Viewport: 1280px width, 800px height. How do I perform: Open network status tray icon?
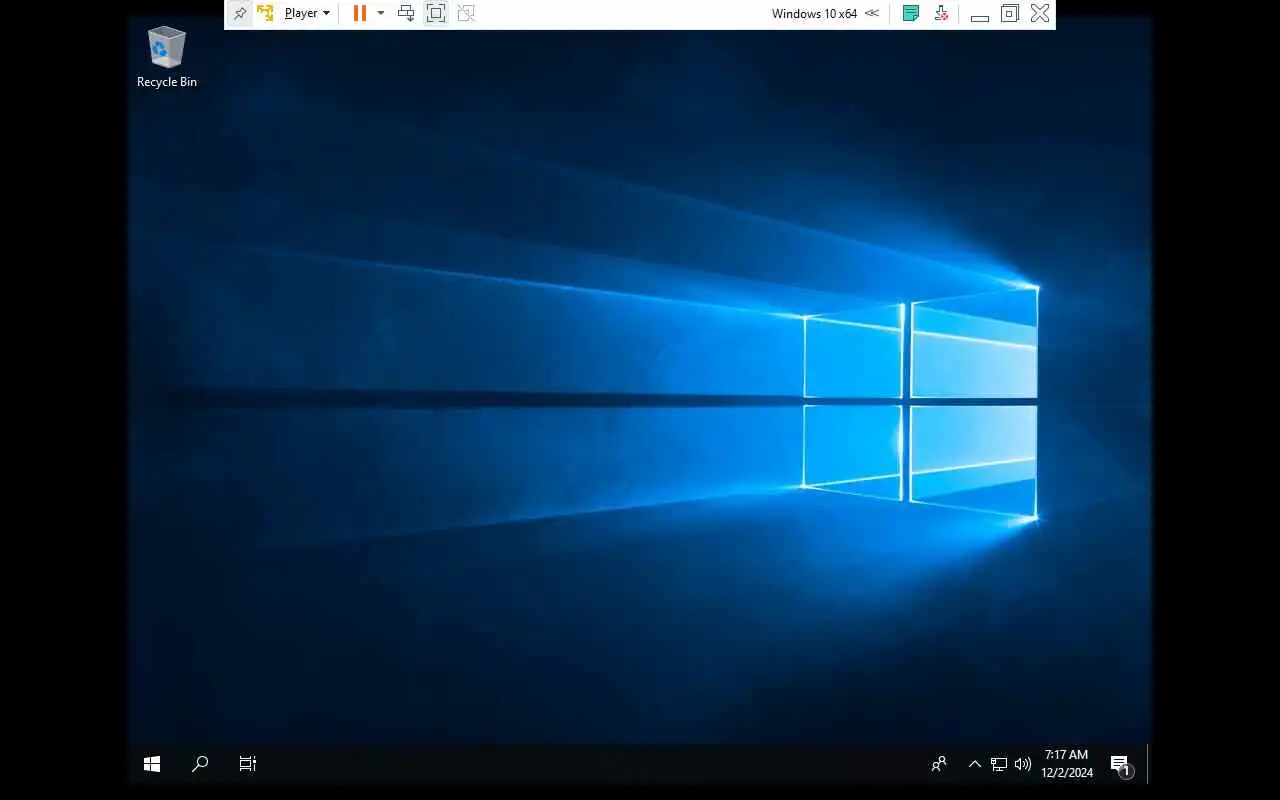pos(999,764)
